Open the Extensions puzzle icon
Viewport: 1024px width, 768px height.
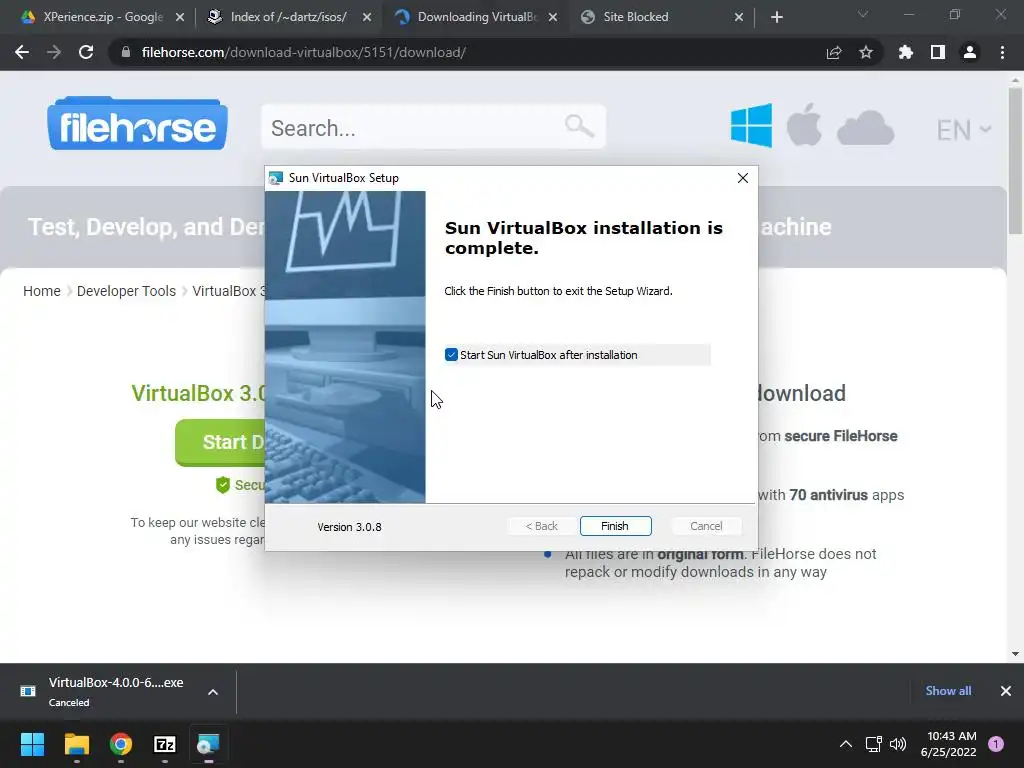click(906, 52)
